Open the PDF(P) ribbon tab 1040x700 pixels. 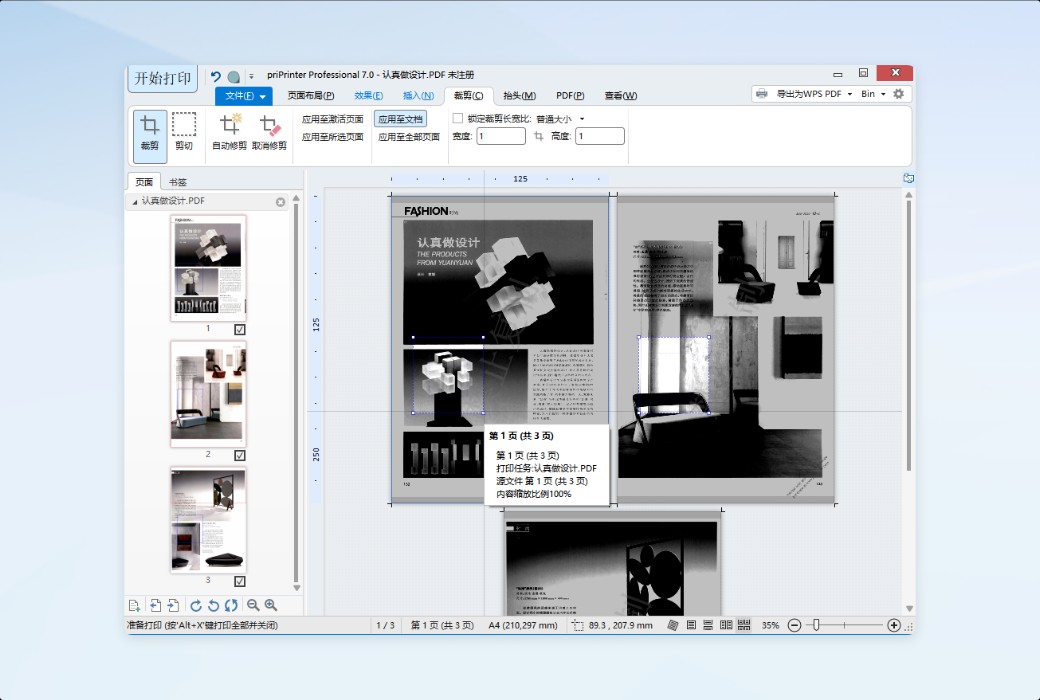point(570,96)
